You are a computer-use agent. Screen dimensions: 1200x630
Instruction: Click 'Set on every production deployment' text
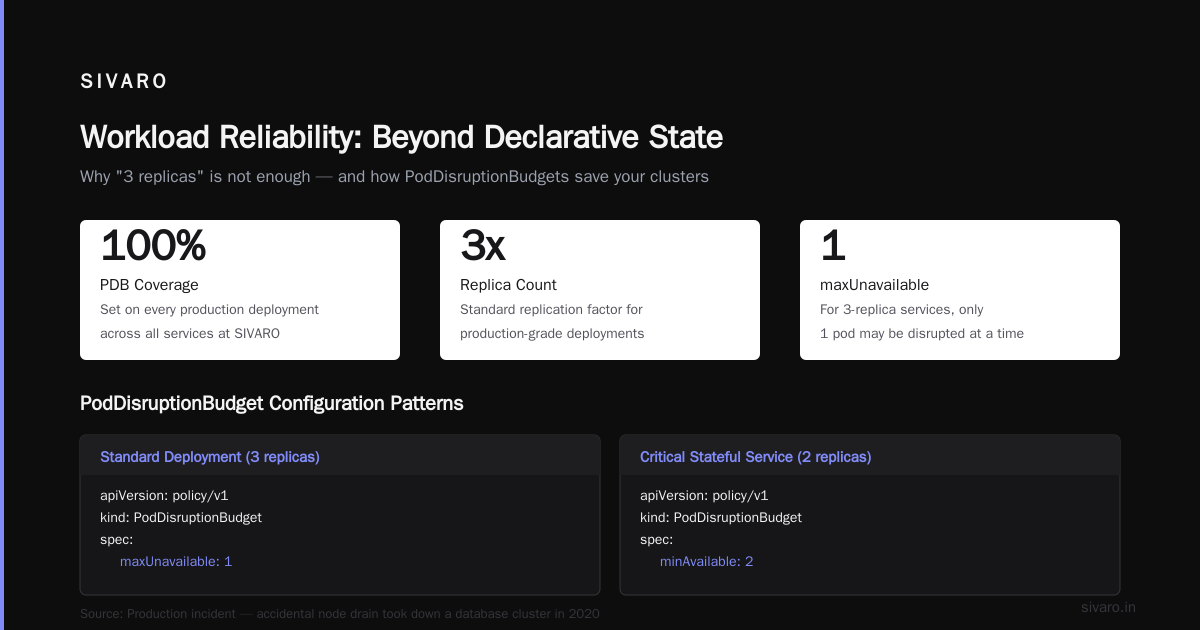(x=209, y=310)
